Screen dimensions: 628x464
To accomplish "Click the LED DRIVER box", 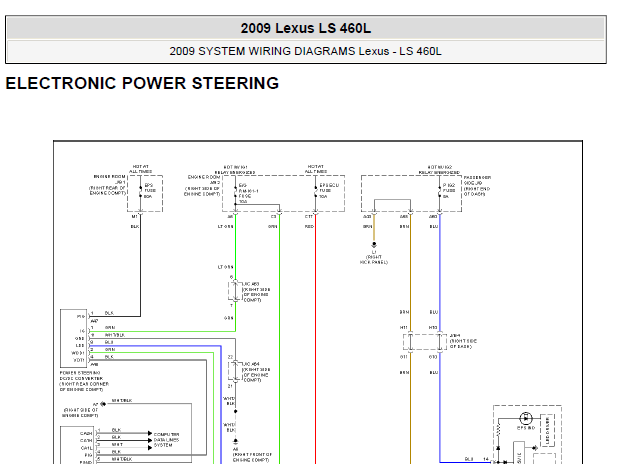I will pyautogui.click(x=547, y=430).
